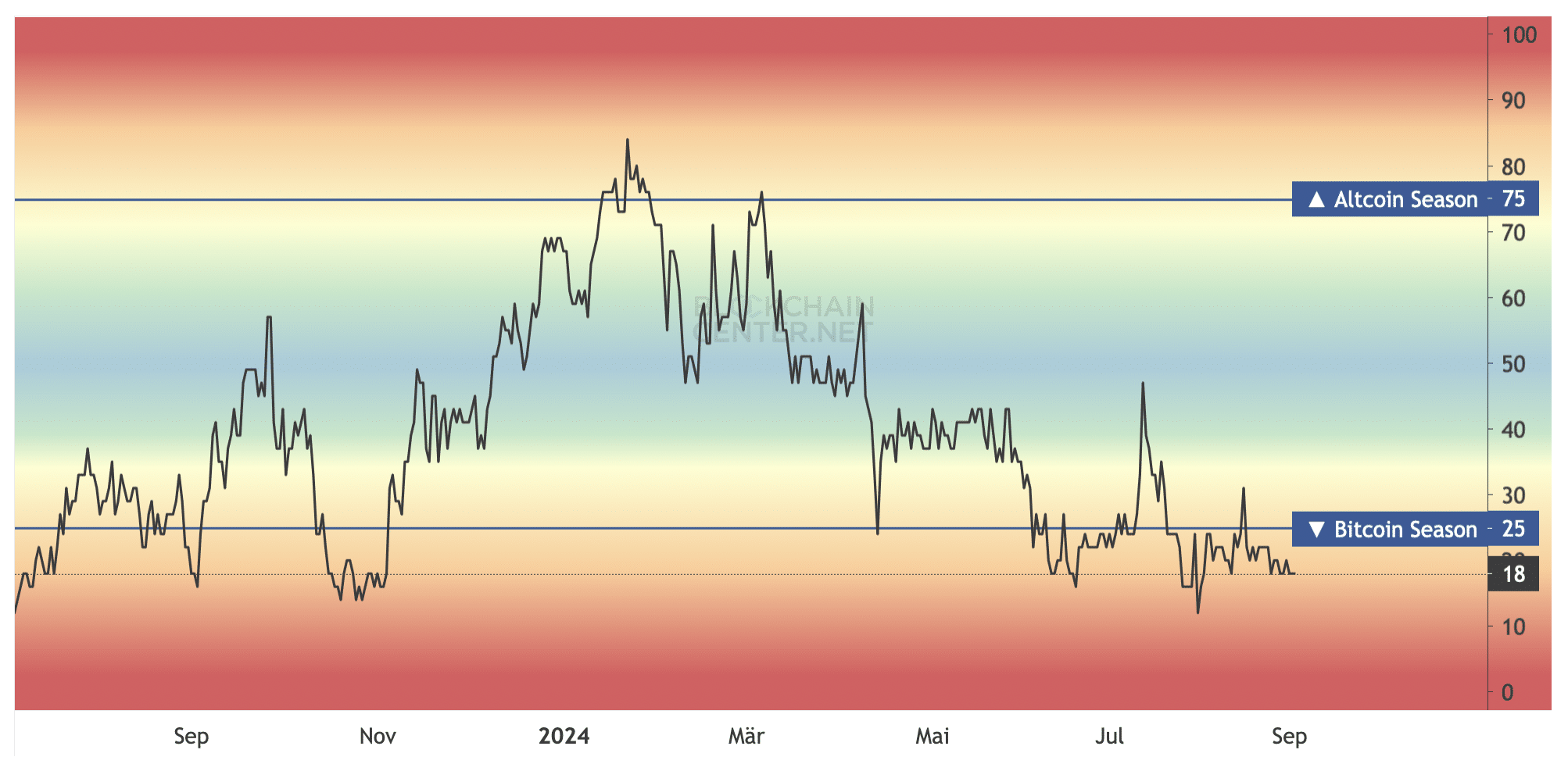Click the 90 axis value
The height and width of the screenshot is (764, 1568).
tap(1513, 101)
